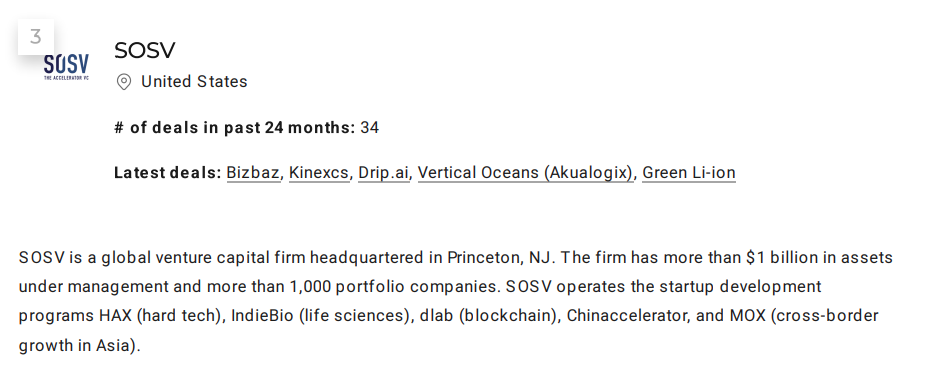
Task: Click the United States location text
Action: coord(194,81)
